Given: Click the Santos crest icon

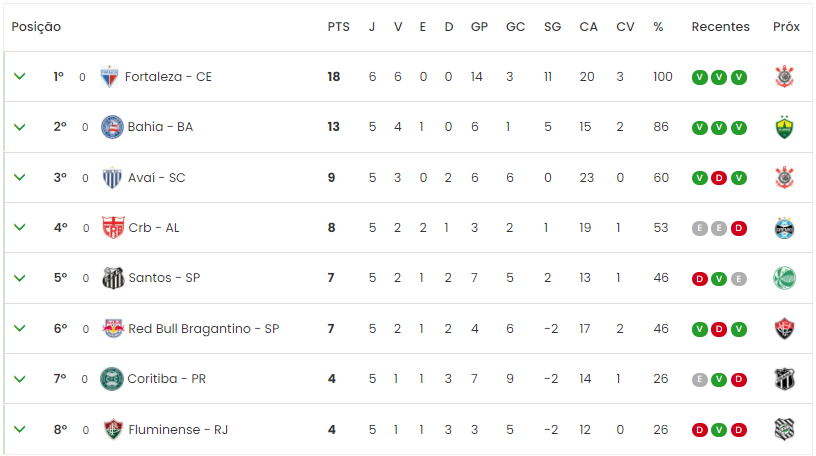Looking at the screenshot, I should pos(113,278).
